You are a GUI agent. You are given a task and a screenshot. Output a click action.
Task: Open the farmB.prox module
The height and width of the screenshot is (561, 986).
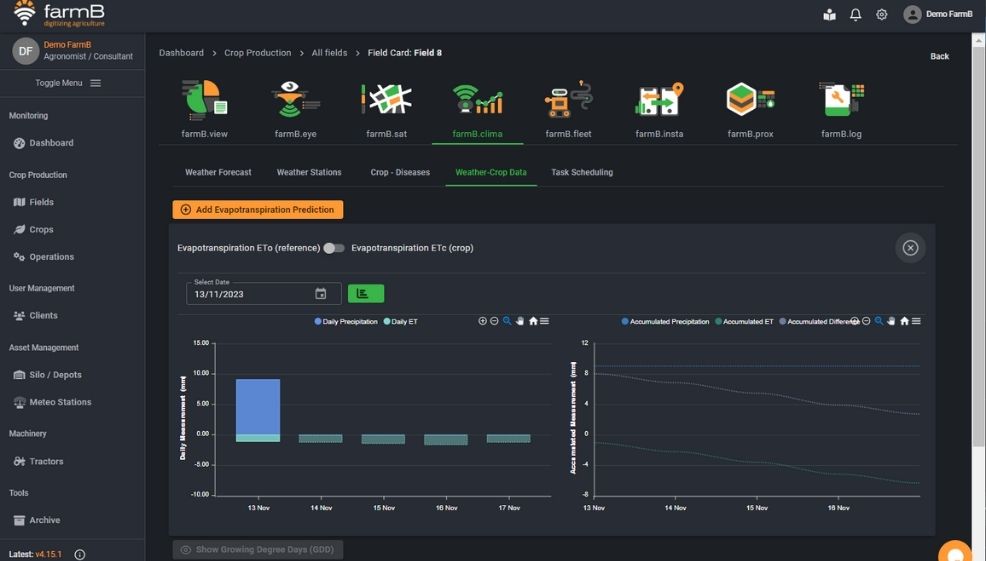click(x=750, y=108)
